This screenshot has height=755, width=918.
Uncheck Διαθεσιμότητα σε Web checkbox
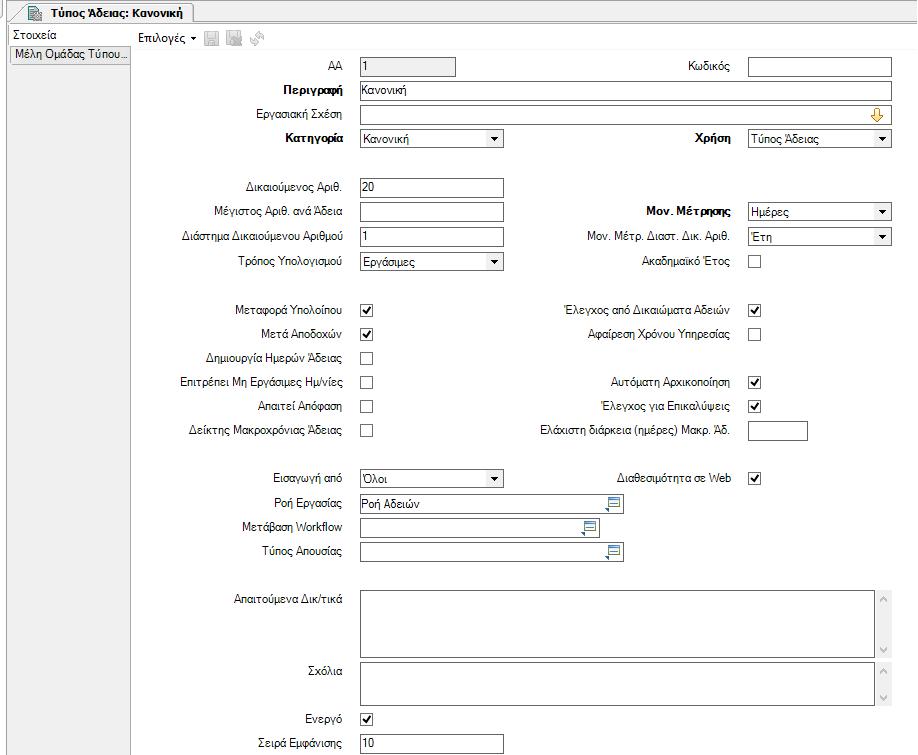[755, 478]
